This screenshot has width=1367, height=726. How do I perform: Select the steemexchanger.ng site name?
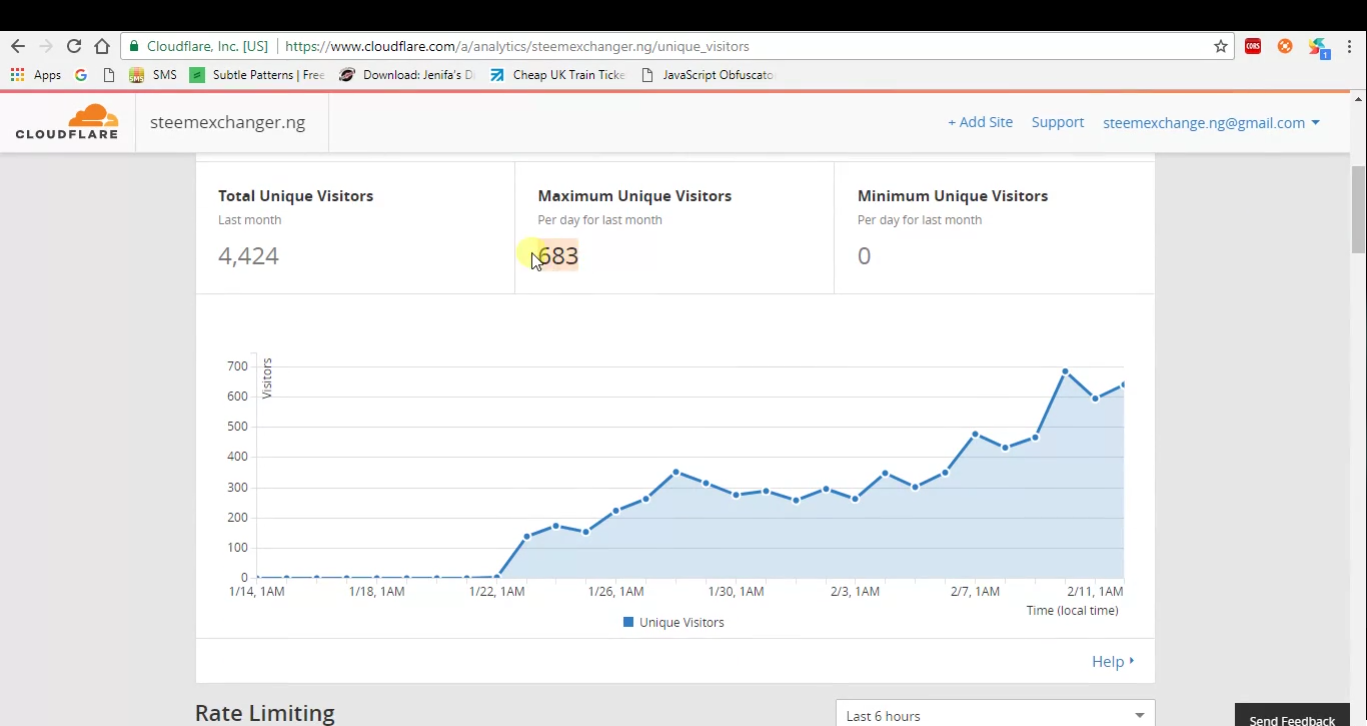pos(228,122)
